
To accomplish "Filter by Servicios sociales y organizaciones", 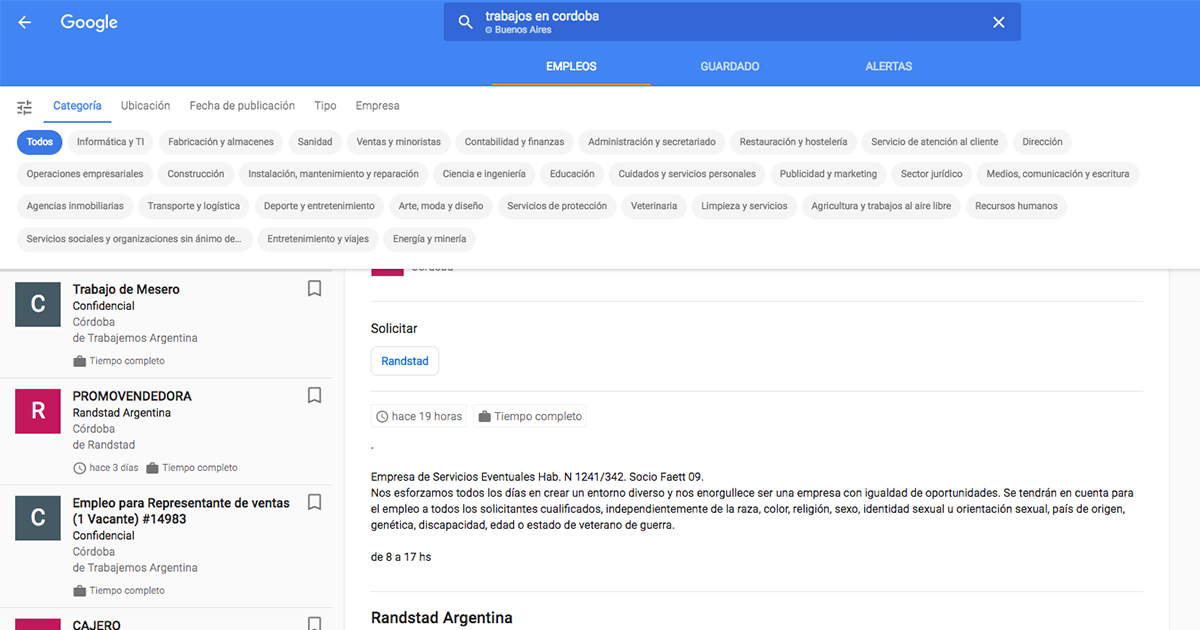I will pos(134,239).
